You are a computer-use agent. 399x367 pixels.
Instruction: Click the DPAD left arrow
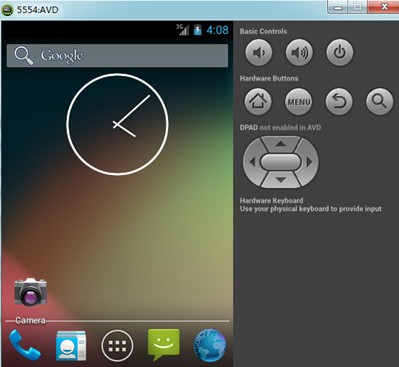click(x=252, y=162)
